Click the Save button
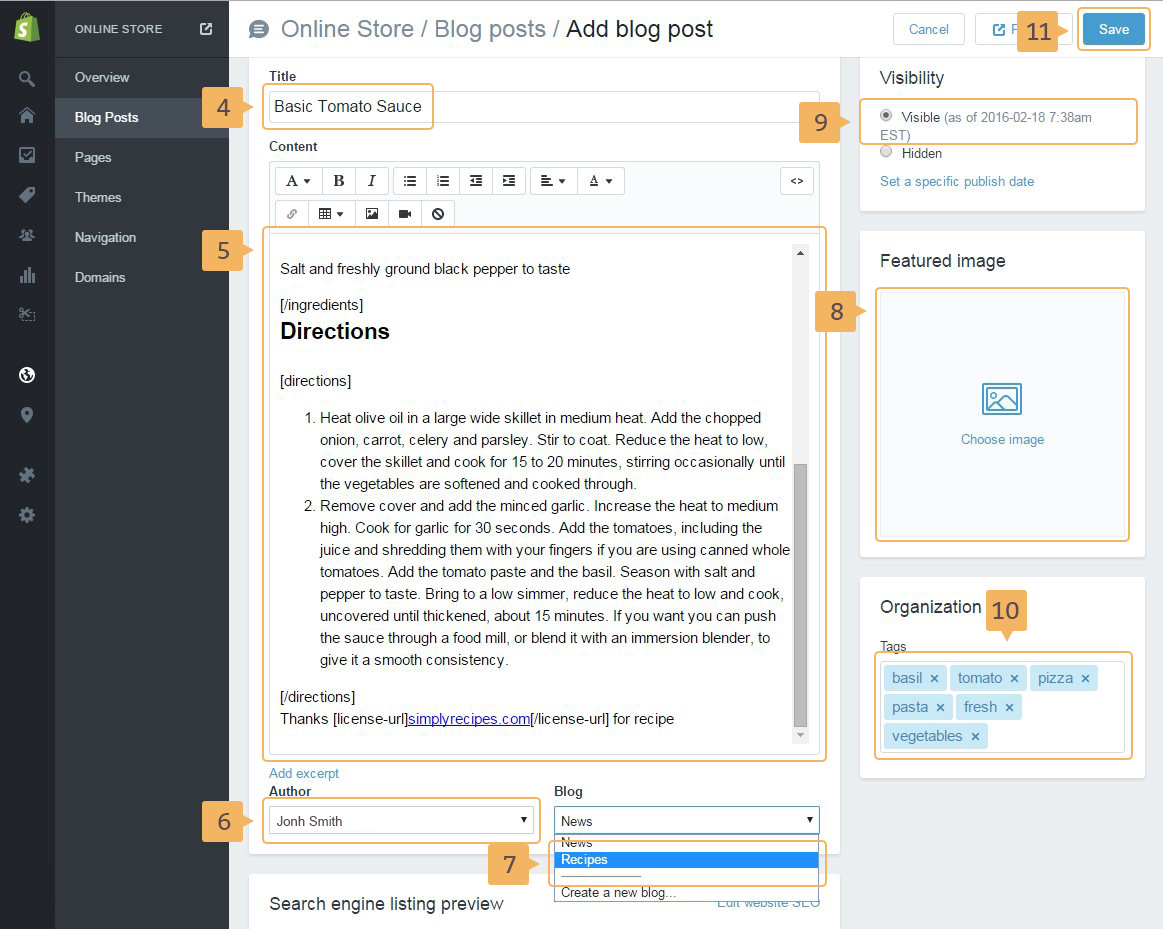 click(x=1113, y=29)
